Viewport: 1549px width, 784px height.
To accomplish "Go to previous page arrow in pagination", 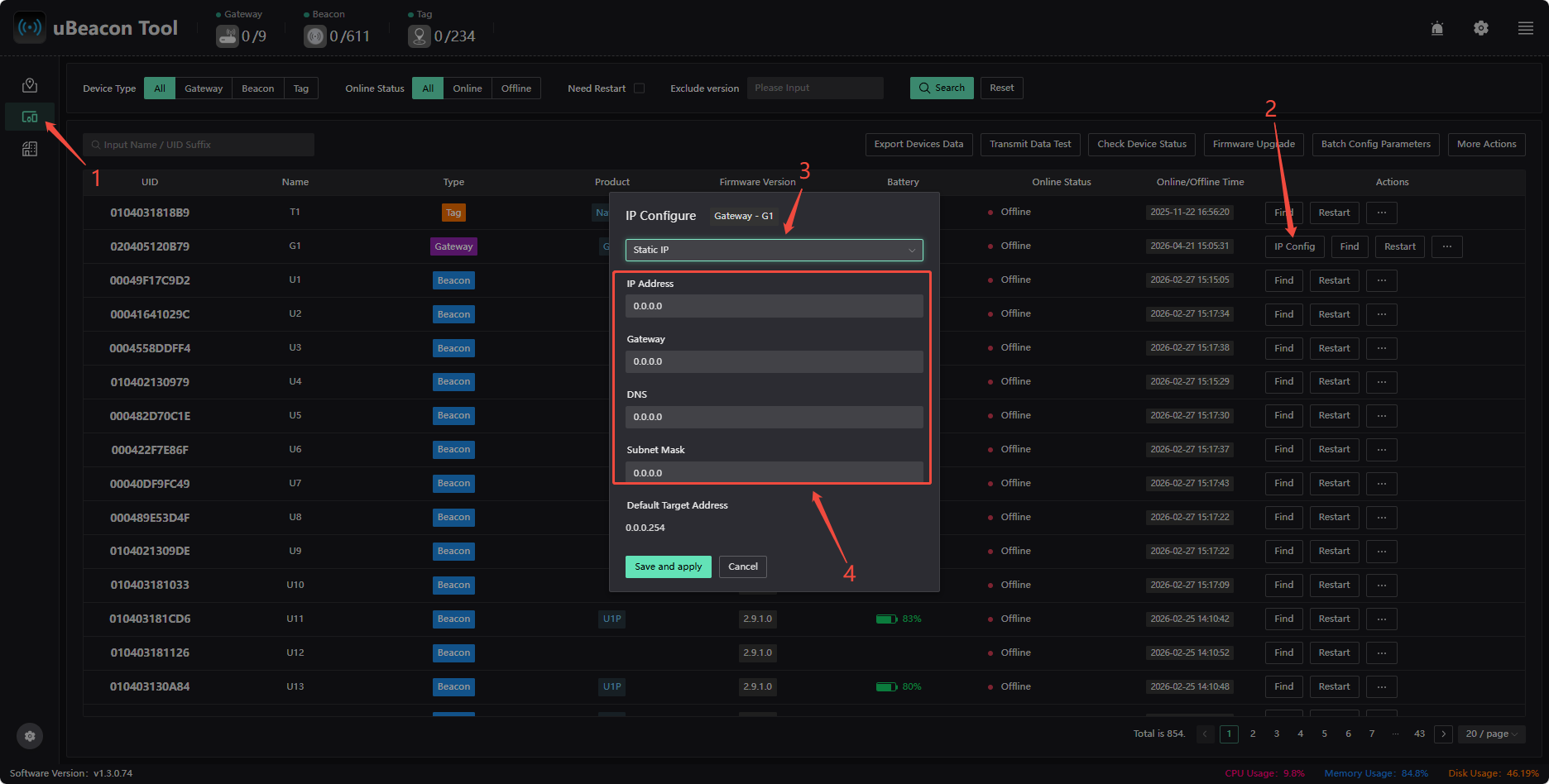I will click(x=1206, y=734).
